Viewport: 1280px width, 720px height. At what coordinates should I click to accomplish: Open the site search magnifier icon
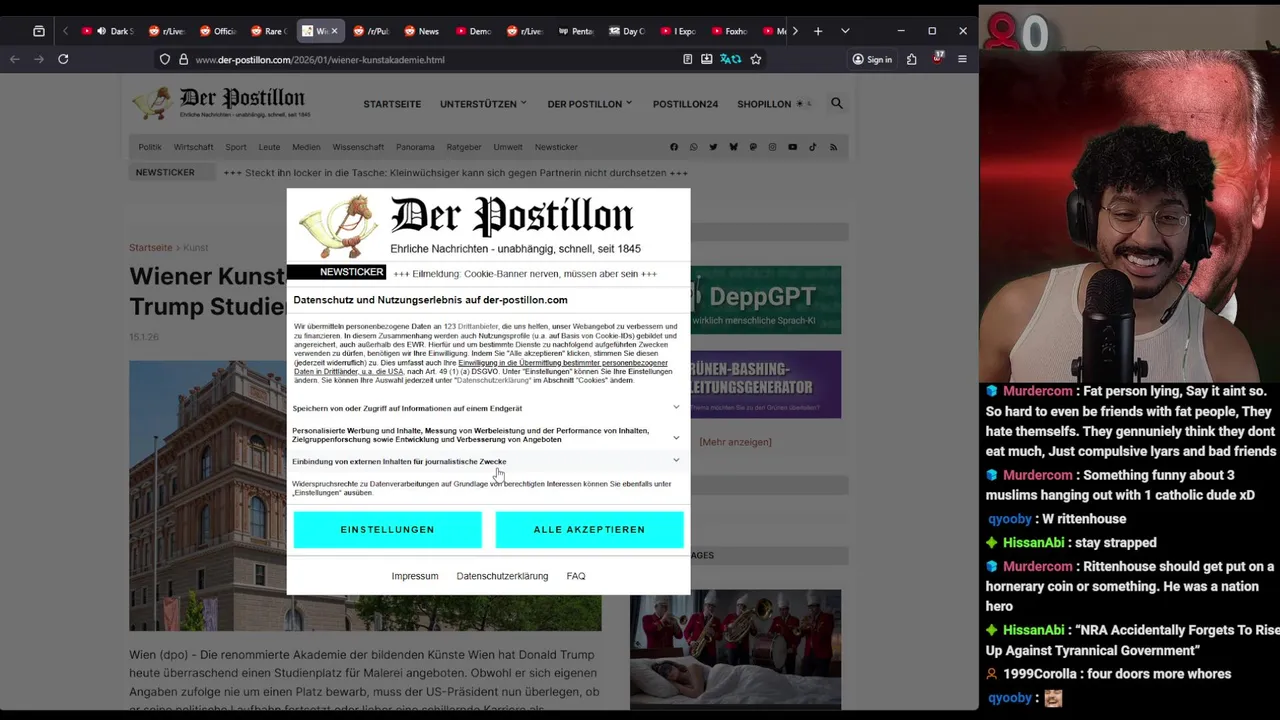click(837, 103)
